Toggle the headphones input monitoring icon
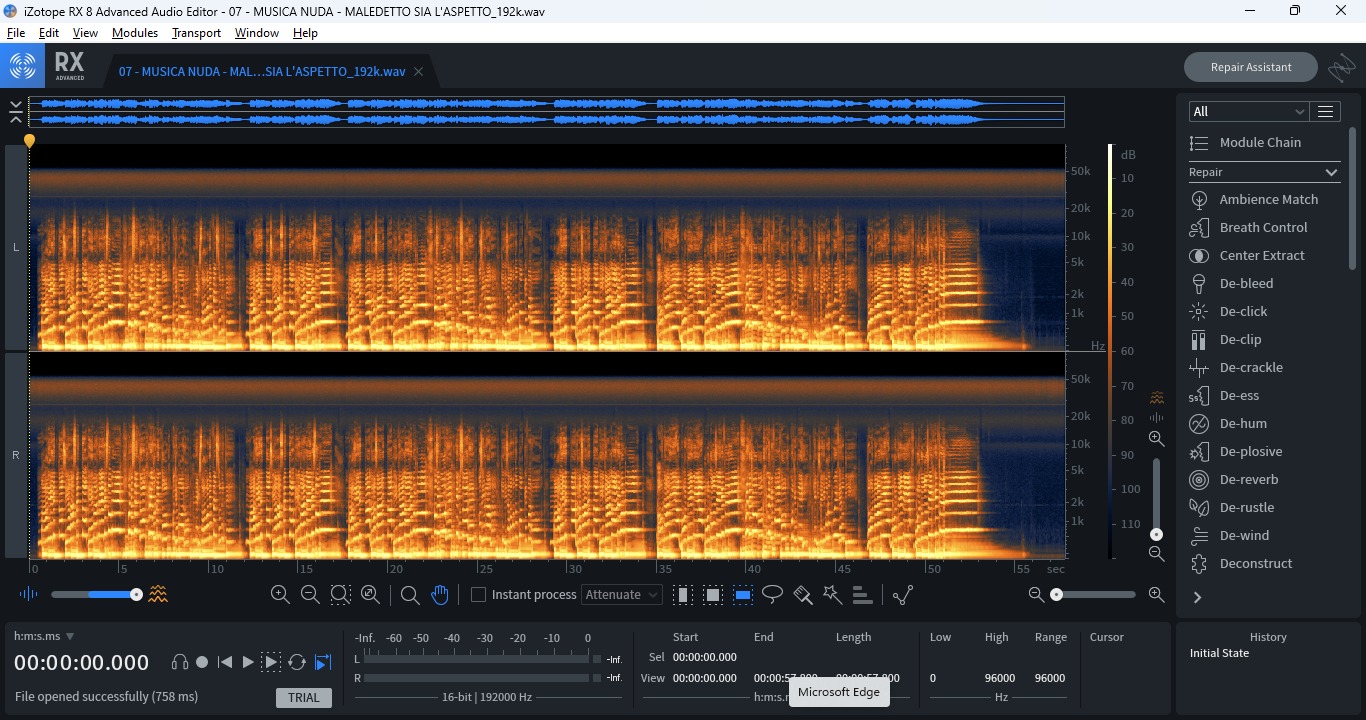 pyautogui.click(x=180, y=662)
